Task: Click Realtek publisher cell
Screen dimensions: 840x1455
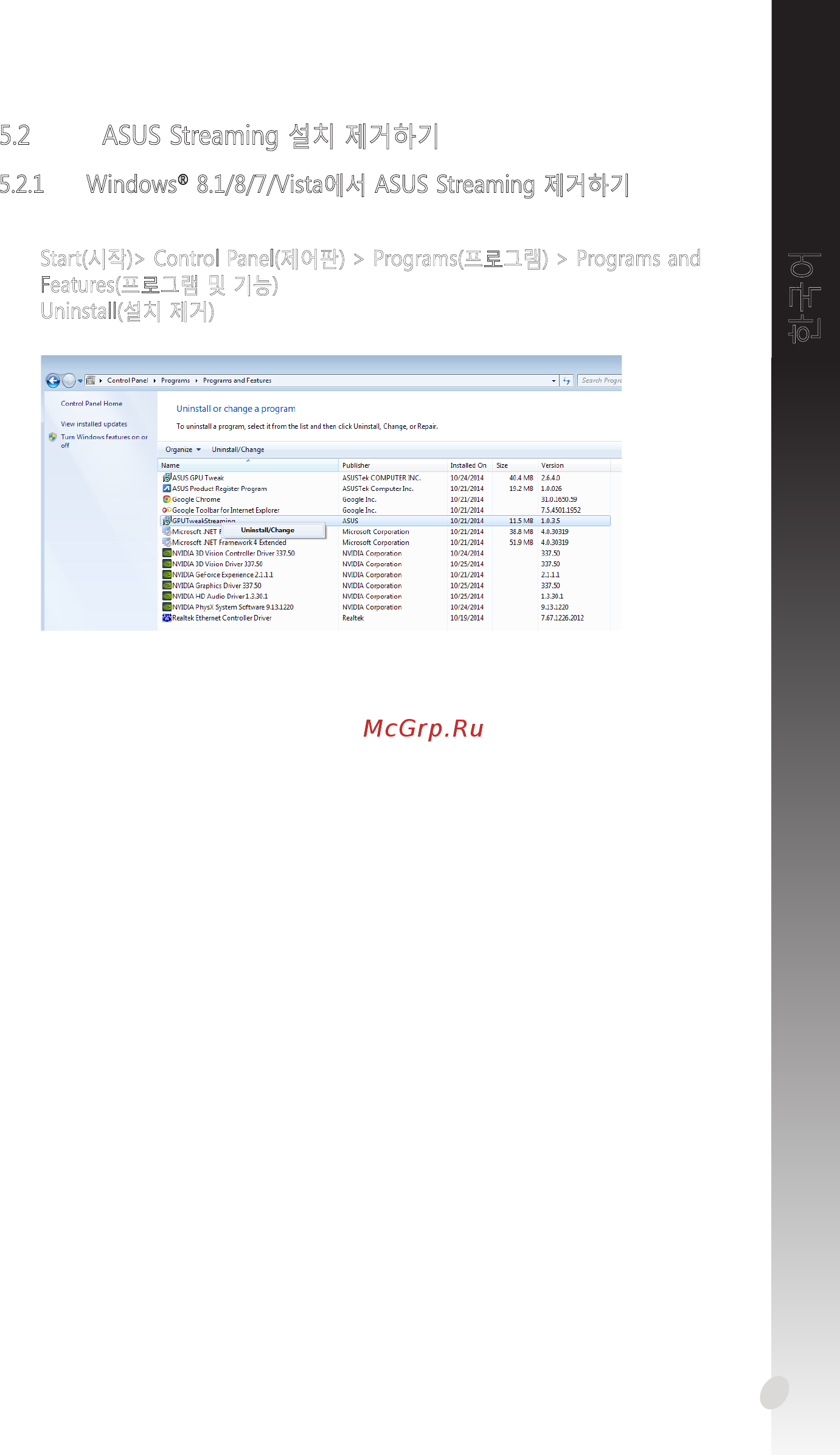Action: tap(353, 619)
